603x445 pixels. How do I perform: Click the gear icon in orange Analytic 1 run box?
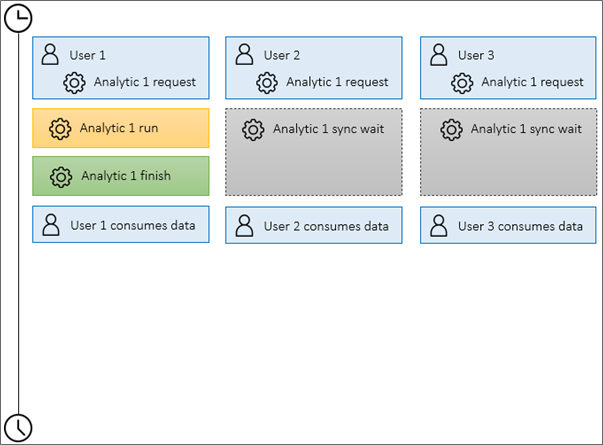tap(60, 128)
